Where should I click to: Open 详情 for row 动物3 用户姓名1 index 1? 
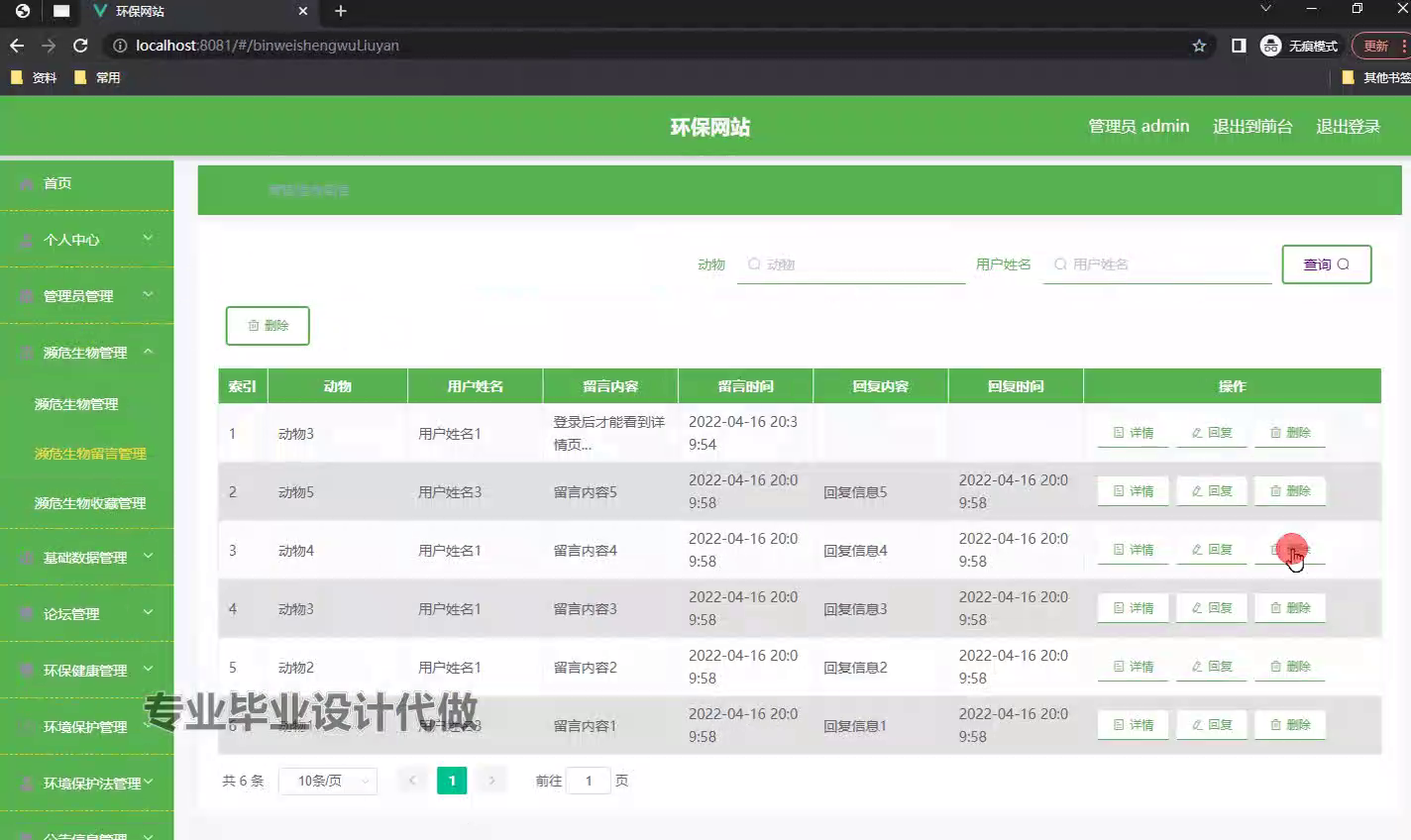(x=1133, y=433)
